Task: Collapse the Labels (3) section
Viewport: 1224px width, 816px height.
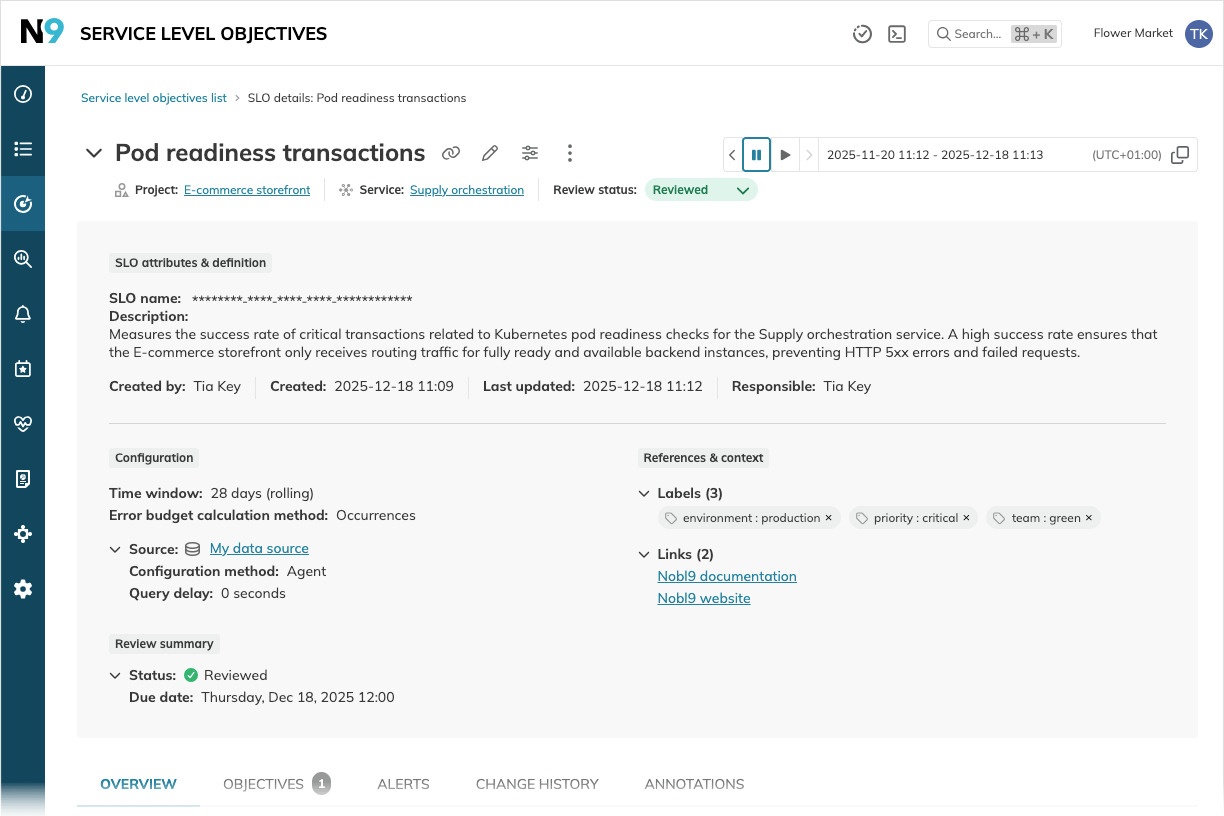Action: 644,493
